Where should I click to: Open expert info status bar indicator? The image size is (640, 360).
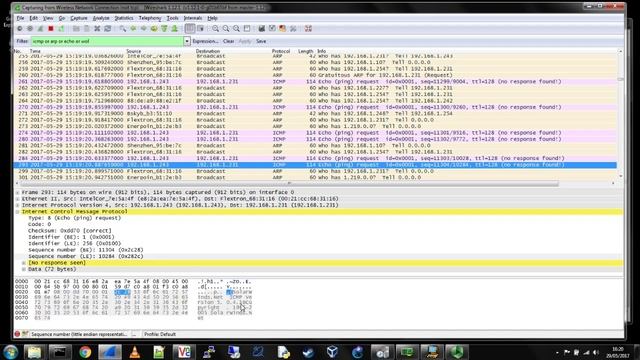(17, 334)
